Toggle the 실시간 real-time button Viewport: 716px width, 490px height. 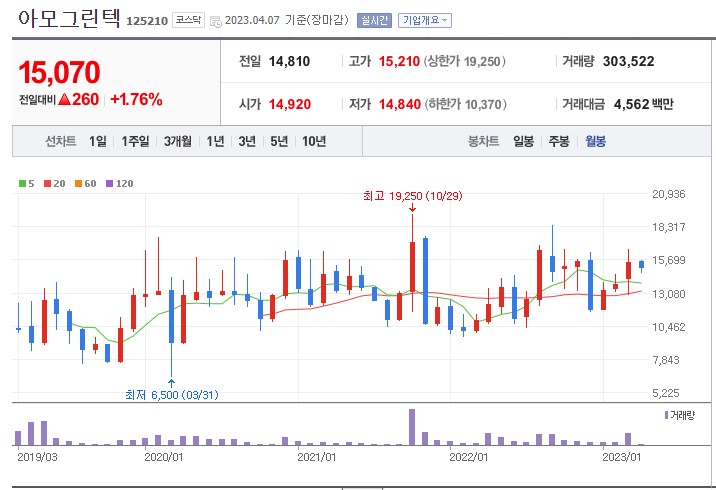click(374, 21)
